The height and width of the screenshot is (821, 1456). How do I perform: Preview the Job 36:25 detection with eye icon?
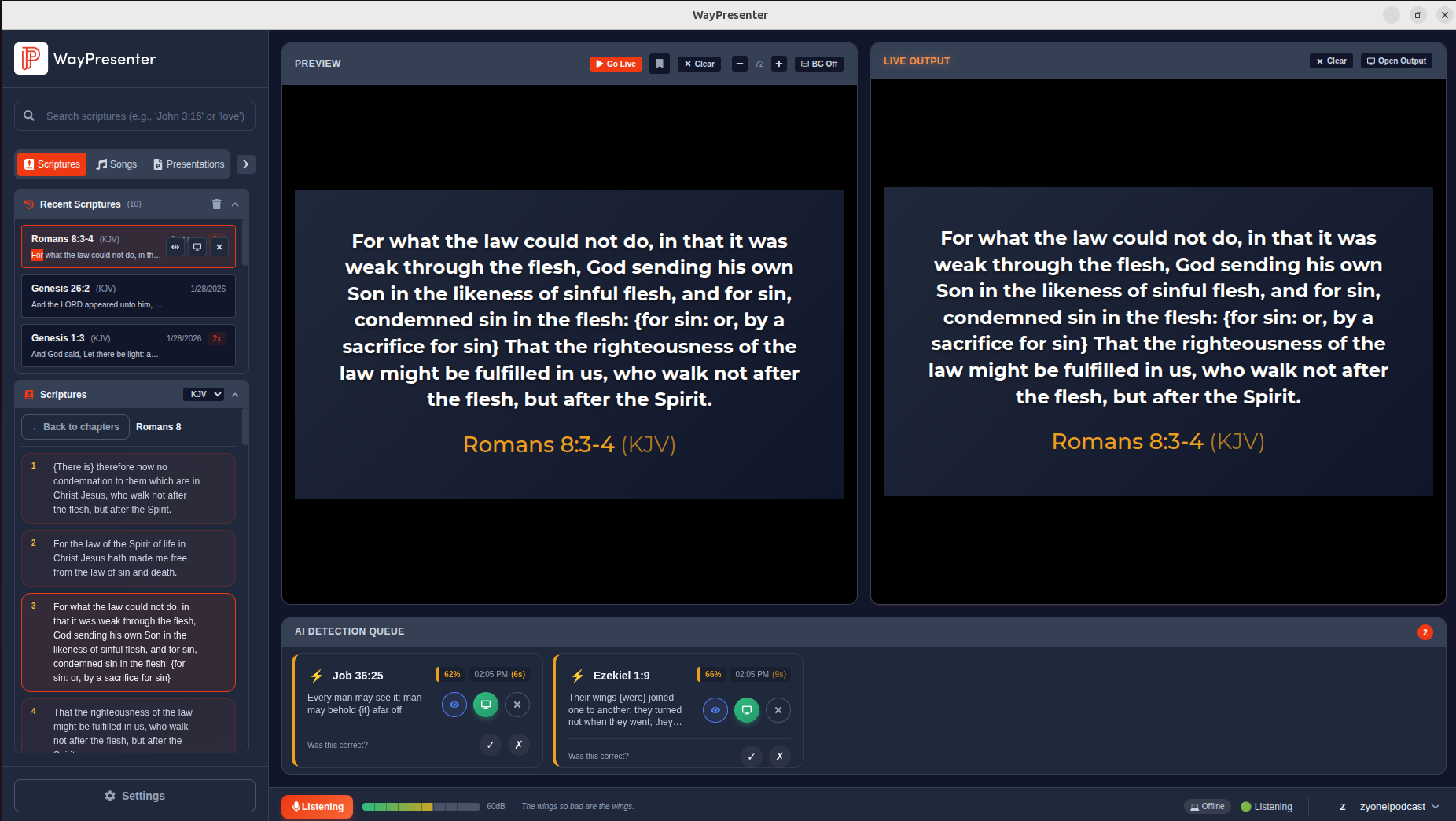[454, 705]
